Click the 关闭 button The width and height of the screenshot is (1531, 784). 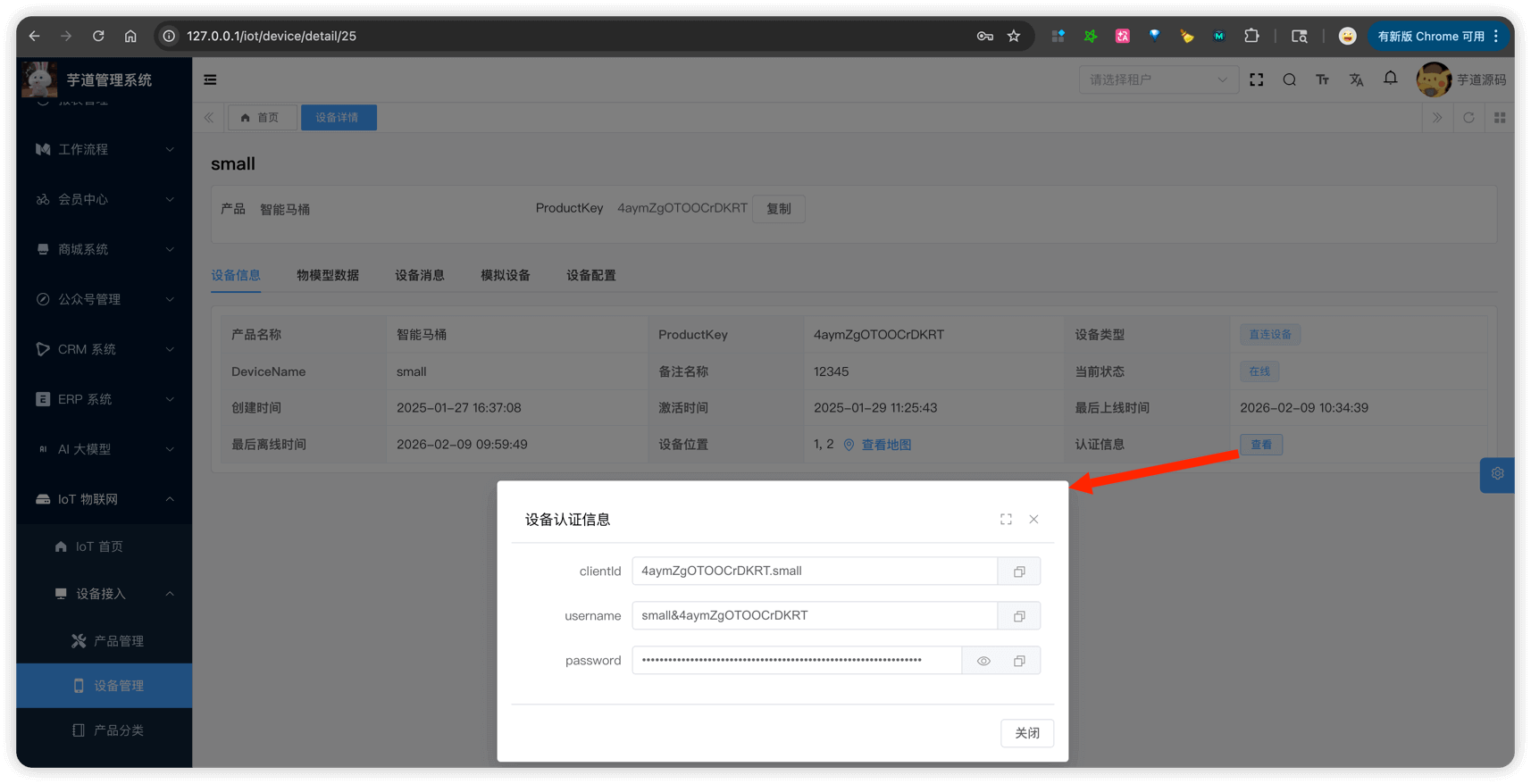coord(1026,733)
